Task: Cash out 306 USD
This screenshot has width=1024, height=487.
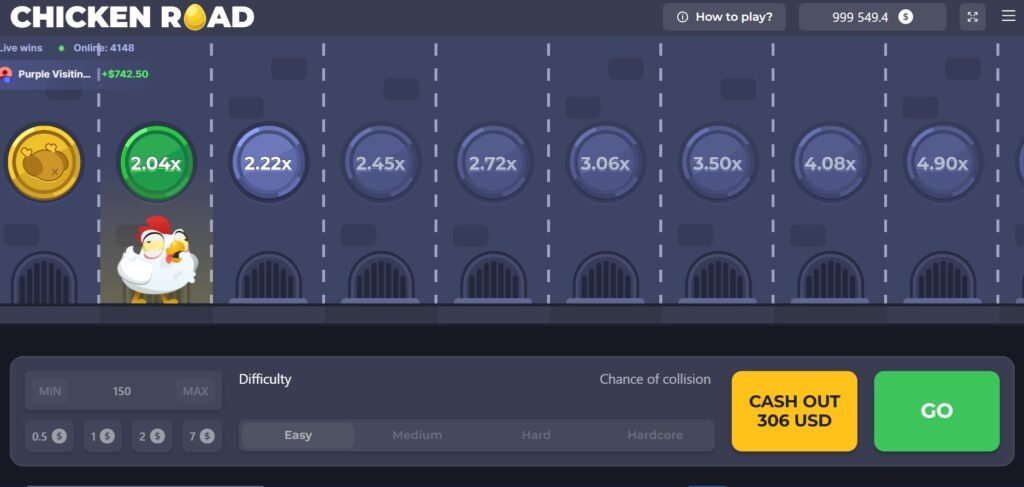Action: click(794, 411)
